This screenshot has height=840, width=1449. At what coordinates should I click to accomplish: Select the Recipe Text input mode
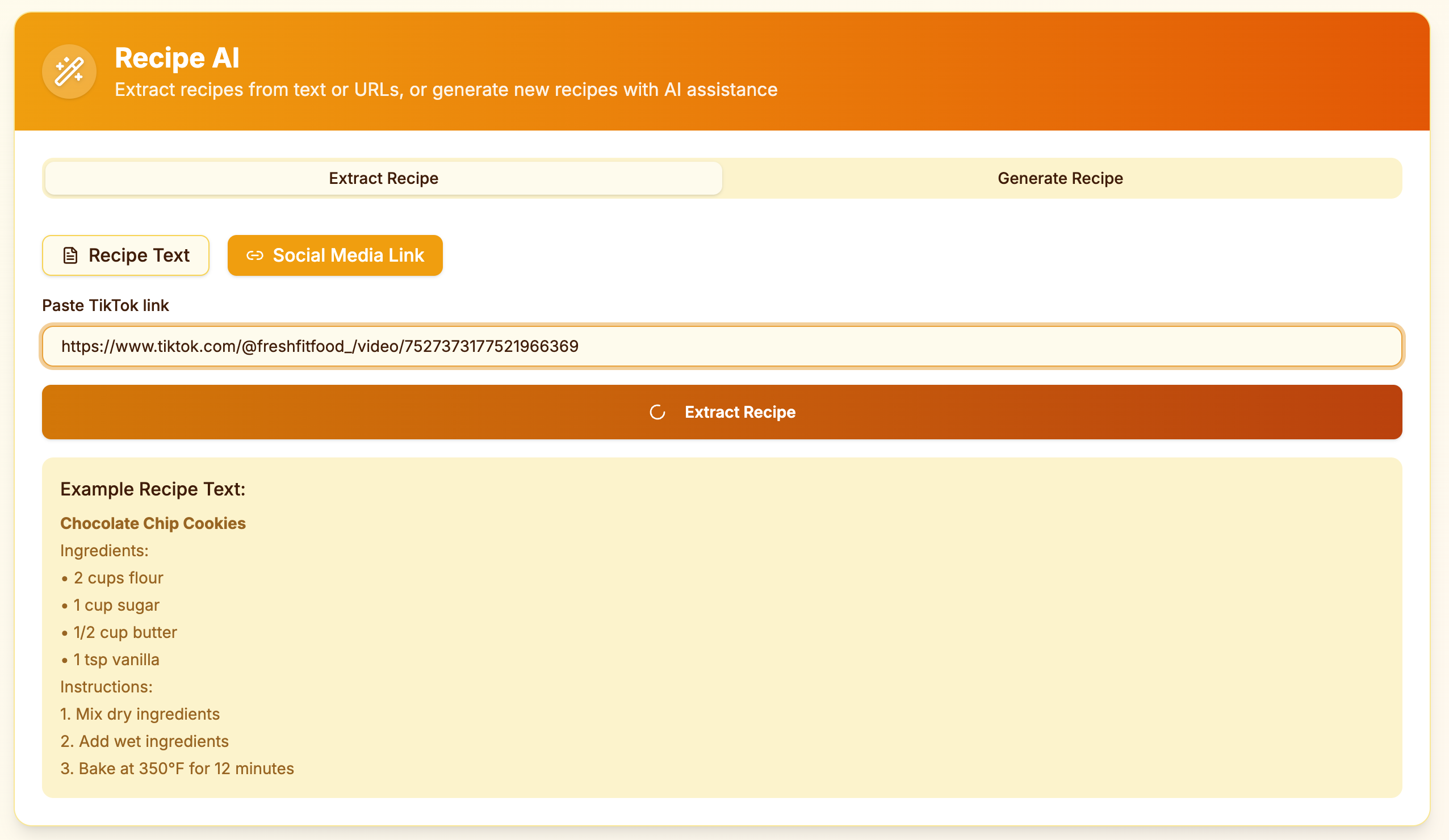126,255
